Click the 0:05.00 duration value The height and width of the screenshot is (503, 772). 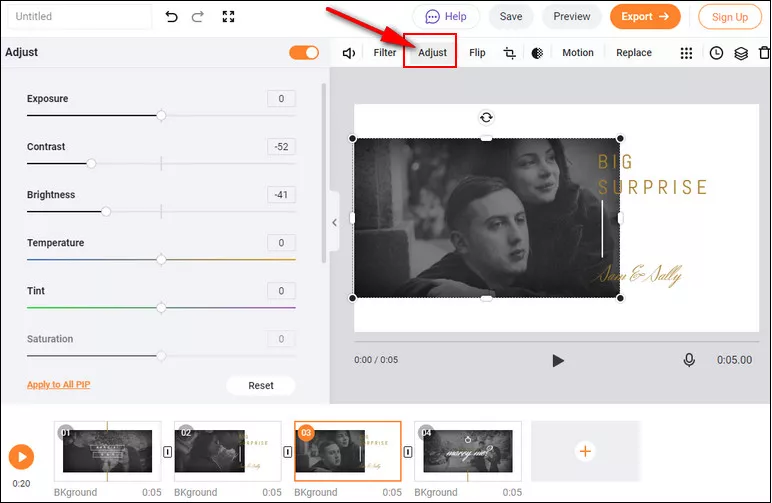734,360
